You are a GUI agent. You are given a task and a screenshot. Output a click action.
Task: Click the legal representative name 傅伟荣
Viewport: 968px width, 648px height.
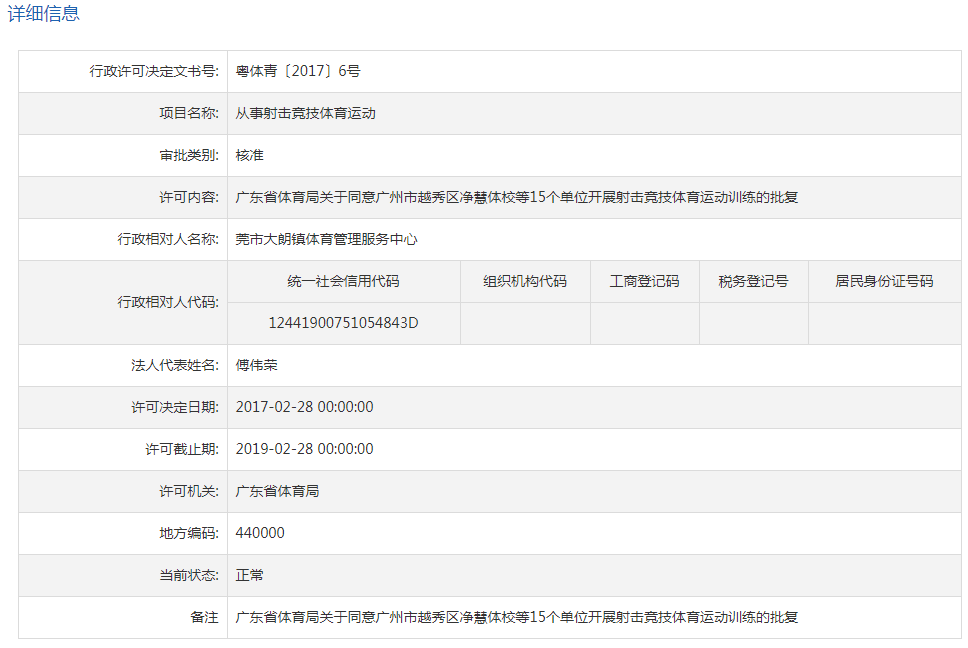pyautogui.click(x=256, y=365)
